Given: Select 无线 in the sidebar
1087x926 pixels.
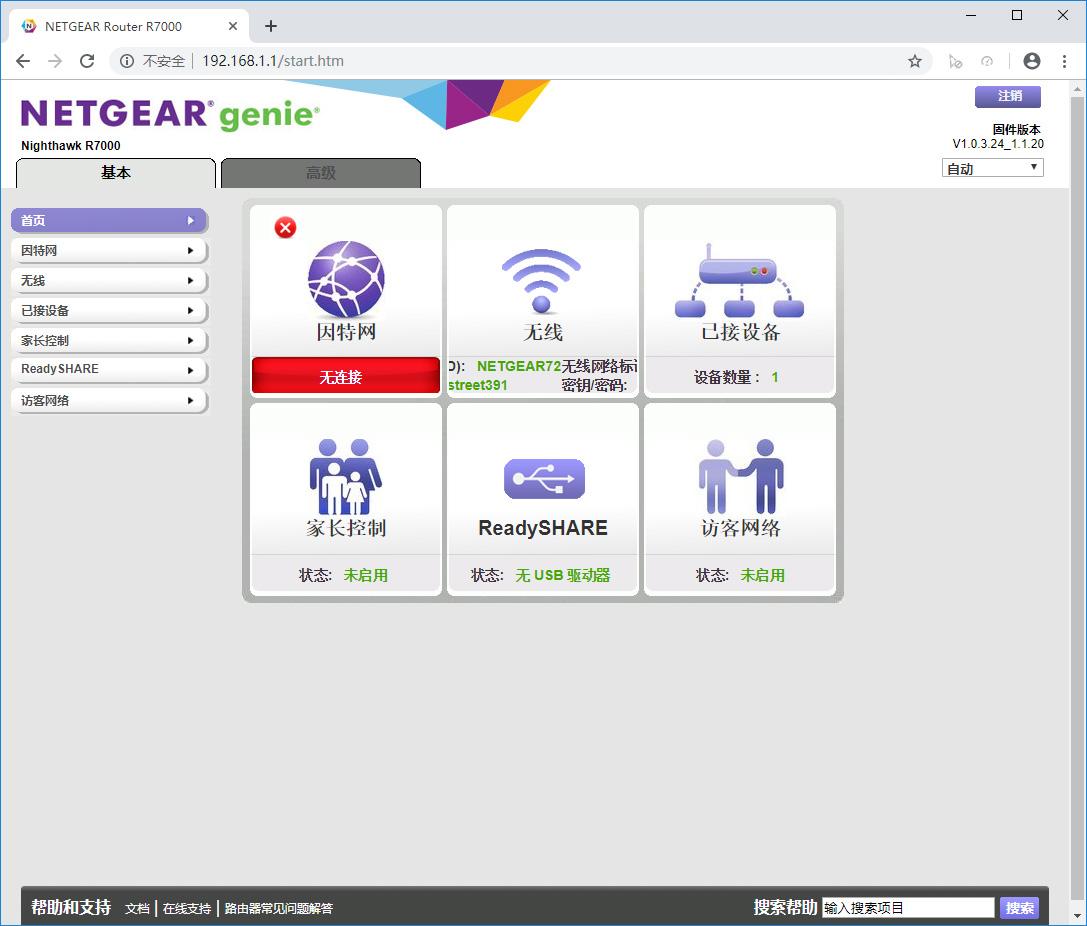Looking at the screenshot, I should coord(110,280).
